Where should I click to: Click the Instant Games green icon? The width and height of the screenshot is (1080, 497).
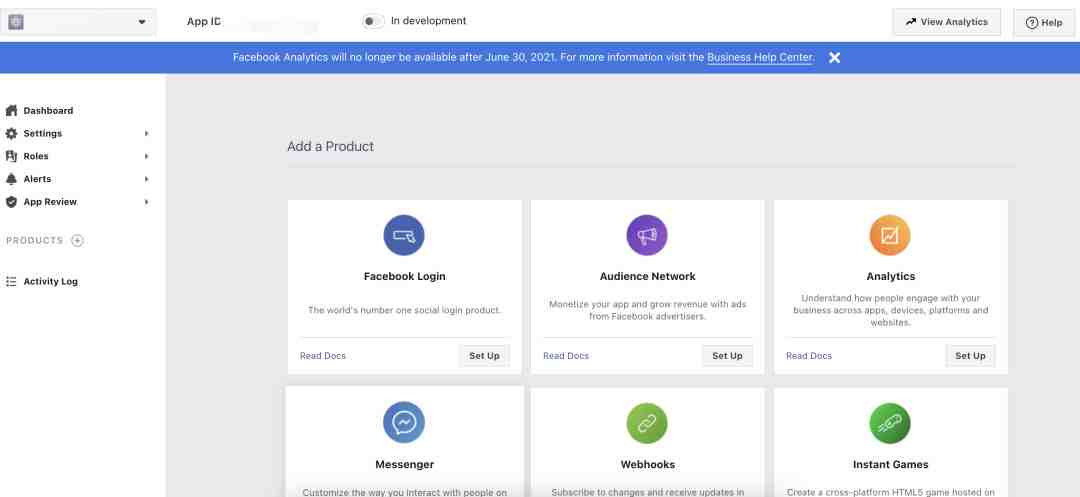point(890,423)
